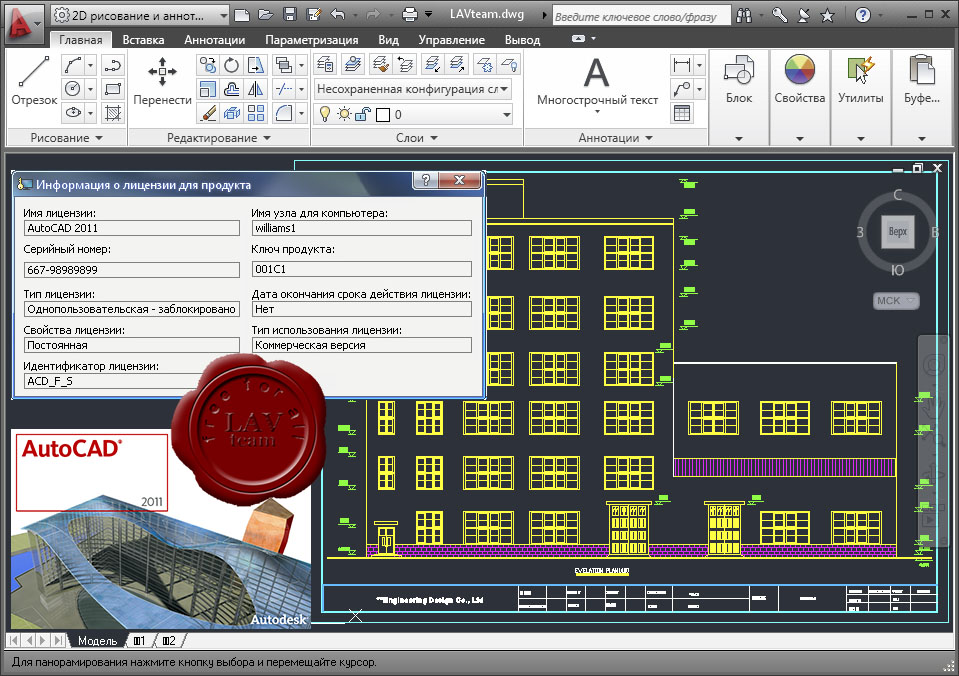959x676 pixels.
Task: Select the Hatch fill tool
Action: point(113,113)
